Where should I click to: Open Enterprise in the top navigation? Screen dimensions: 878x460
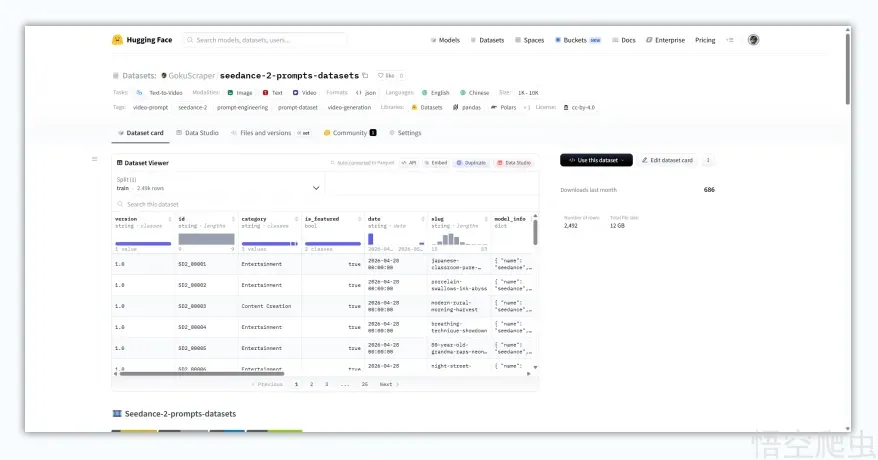click(x=665, y=40)
